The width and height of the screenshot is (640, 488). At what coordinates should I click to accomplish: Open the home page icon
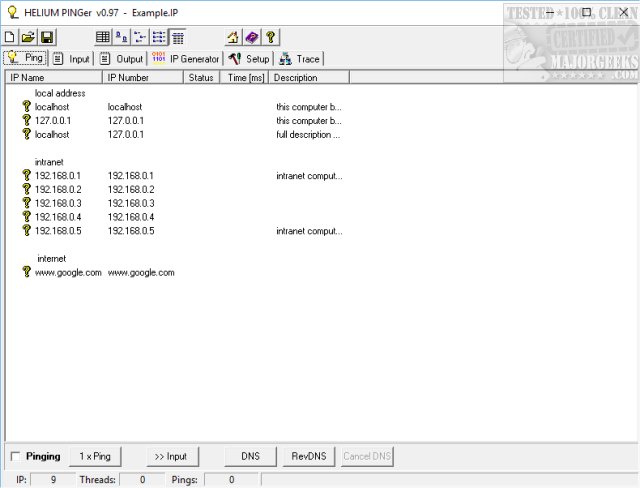[233, 37]
